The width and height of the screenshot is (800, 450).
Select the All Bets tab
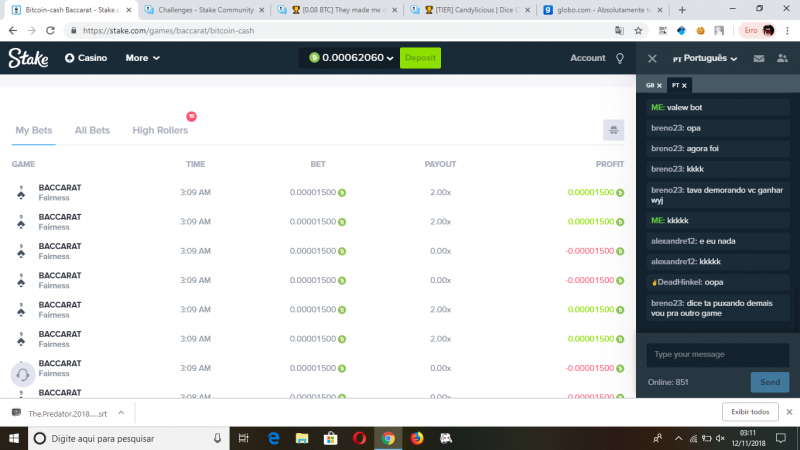pos(92,130)
